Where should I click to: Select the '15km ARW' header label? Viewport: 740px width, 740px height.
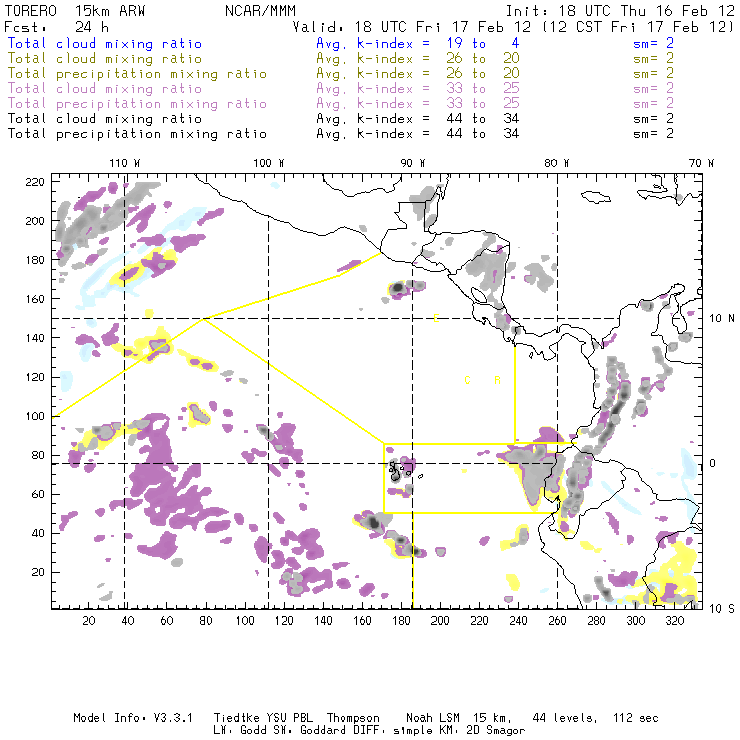pyautogui.click(x=110, y=11)
